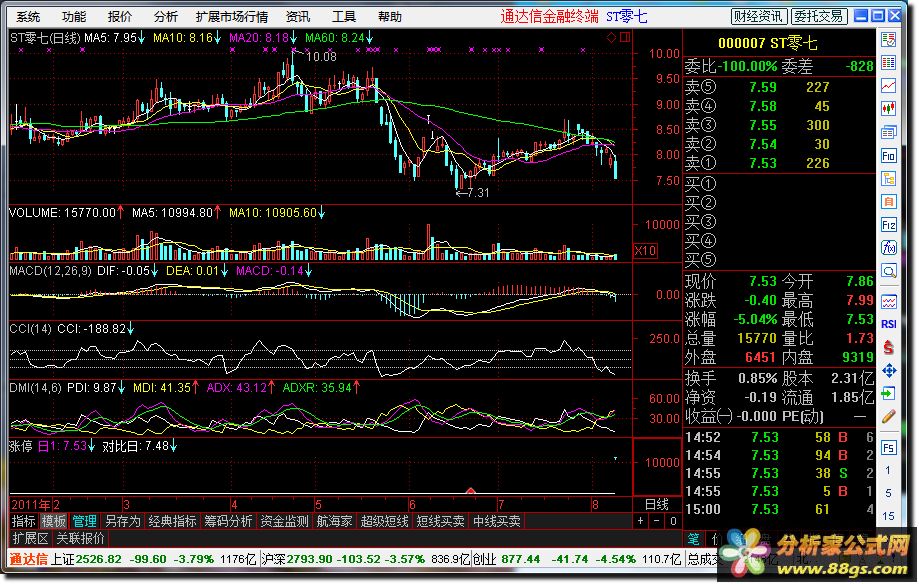The height and width of the screenshot is (584, 919).
Task: Click the X10 volume scale label
Action: (x=645, y=251)
